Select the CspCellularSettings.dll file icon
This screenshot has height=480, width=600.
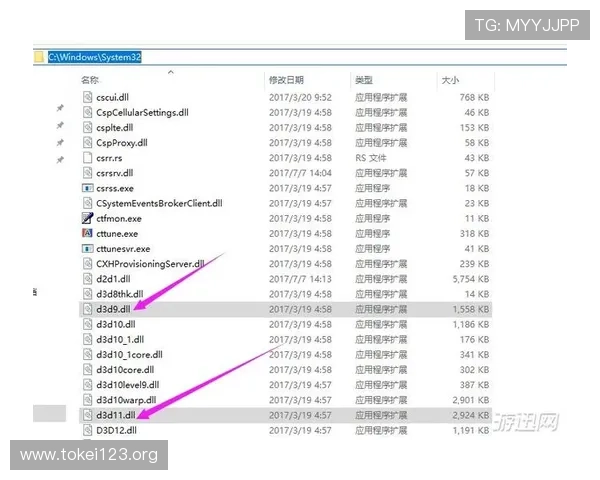(x=88, y=112)
